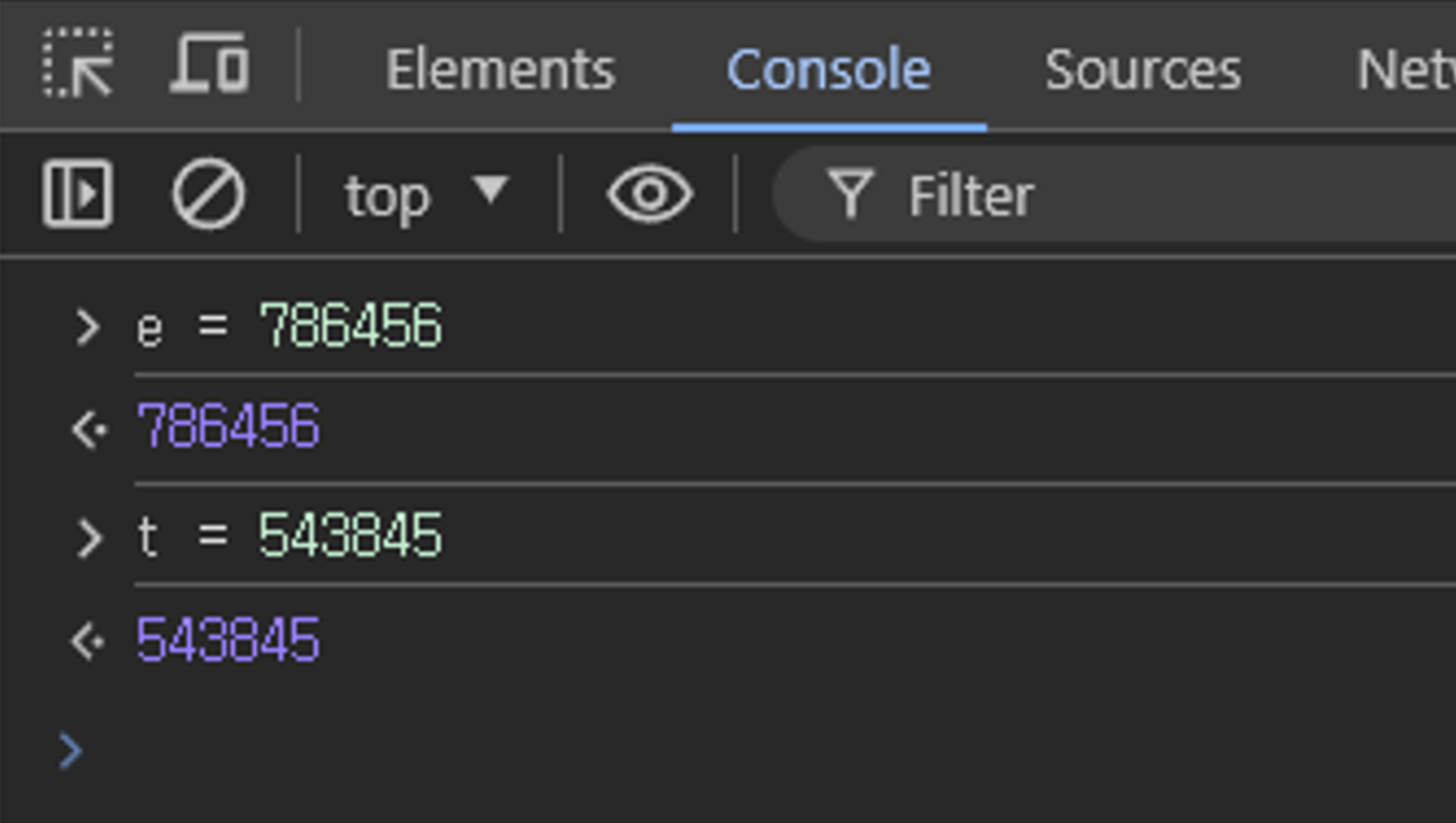The image size is (1456, 823).
Task: Click the funnel filter icon
Action: click(850, 194)
